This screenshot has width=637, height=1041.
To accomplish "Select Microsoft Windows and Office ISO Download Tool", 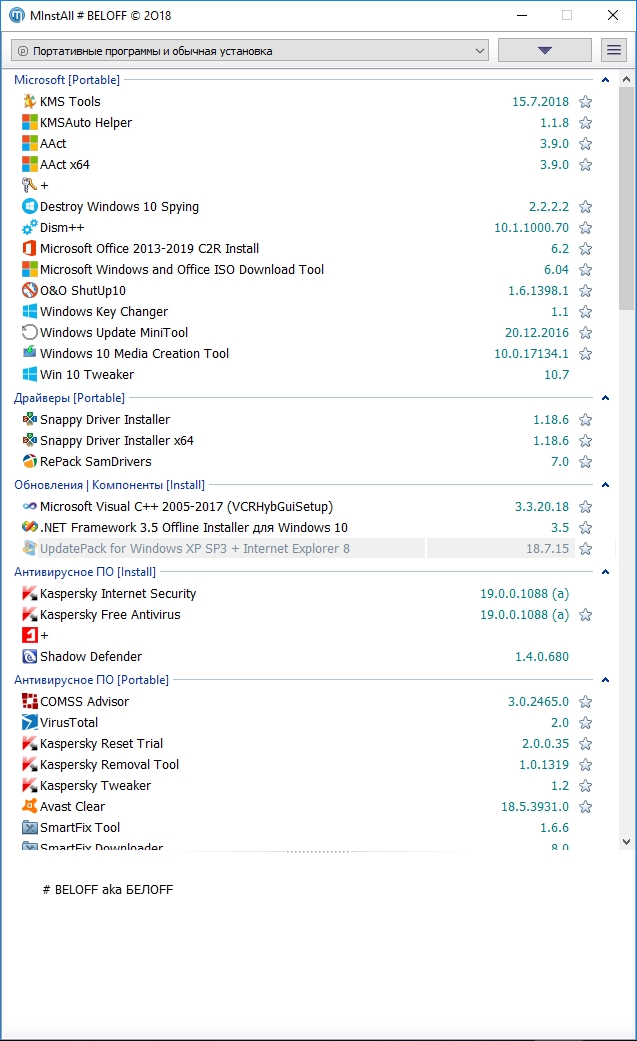I will (x=182, y=270).
